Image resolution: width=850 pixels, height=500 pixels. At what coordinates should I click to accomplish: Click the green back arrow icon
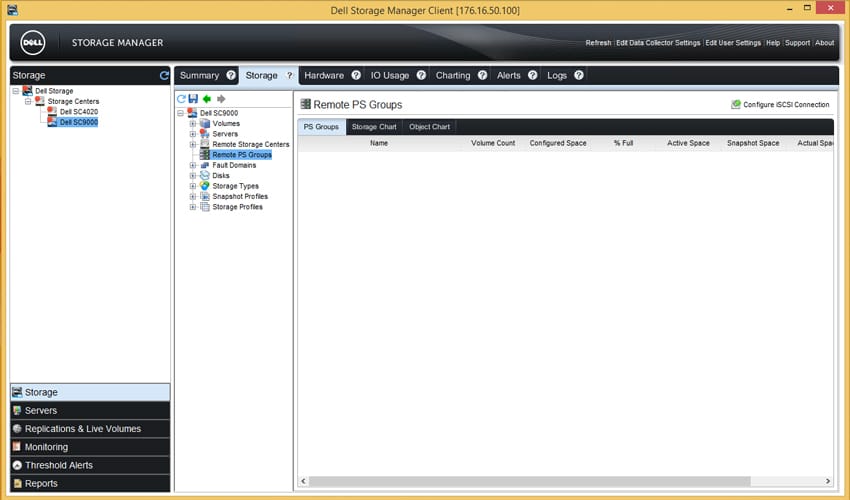(207, 99)
